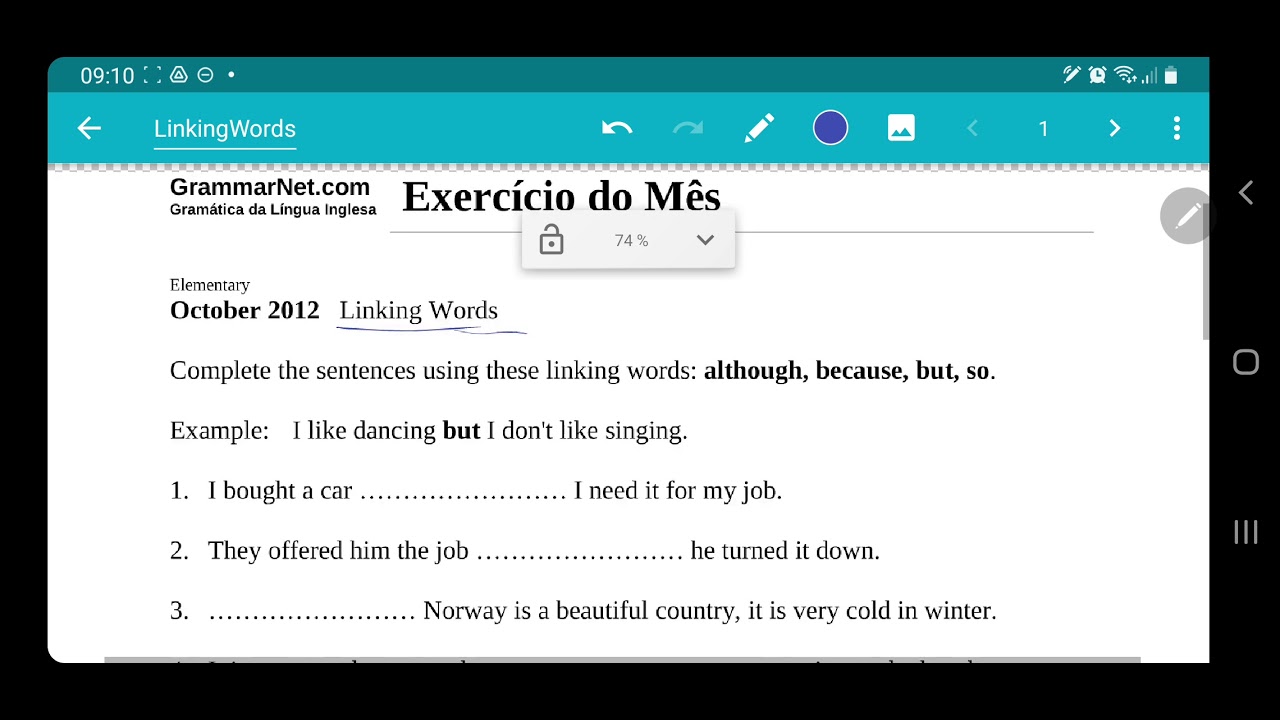Open the three-dot overflow menu
This screenshot has height=720, width=1280.
1177,128
